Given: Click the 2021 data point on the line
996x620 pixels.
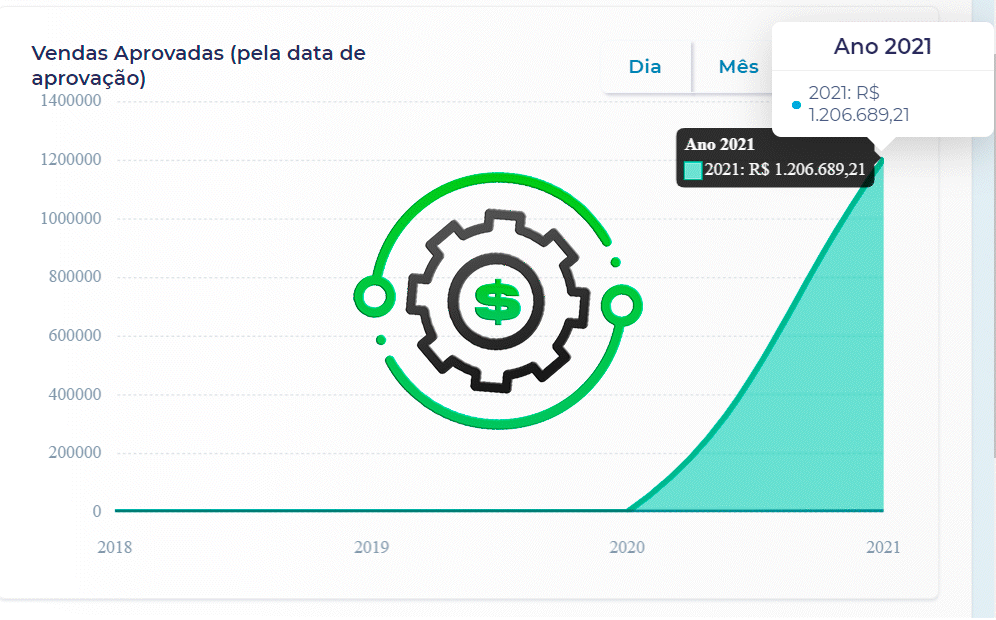Looking at the screenshot, I should 883,158.
